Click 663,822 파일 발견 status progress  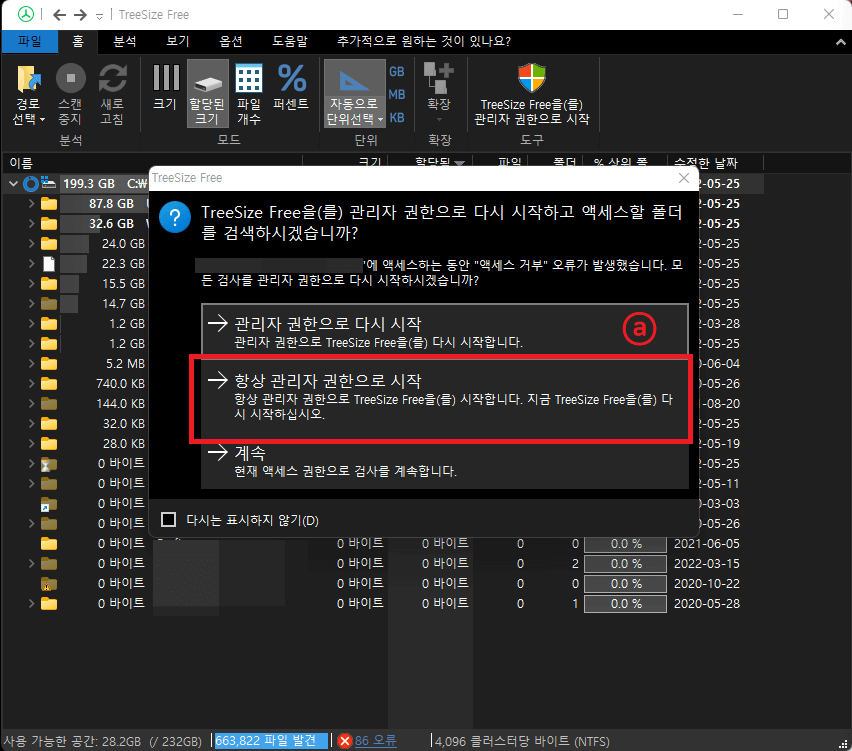270,741
